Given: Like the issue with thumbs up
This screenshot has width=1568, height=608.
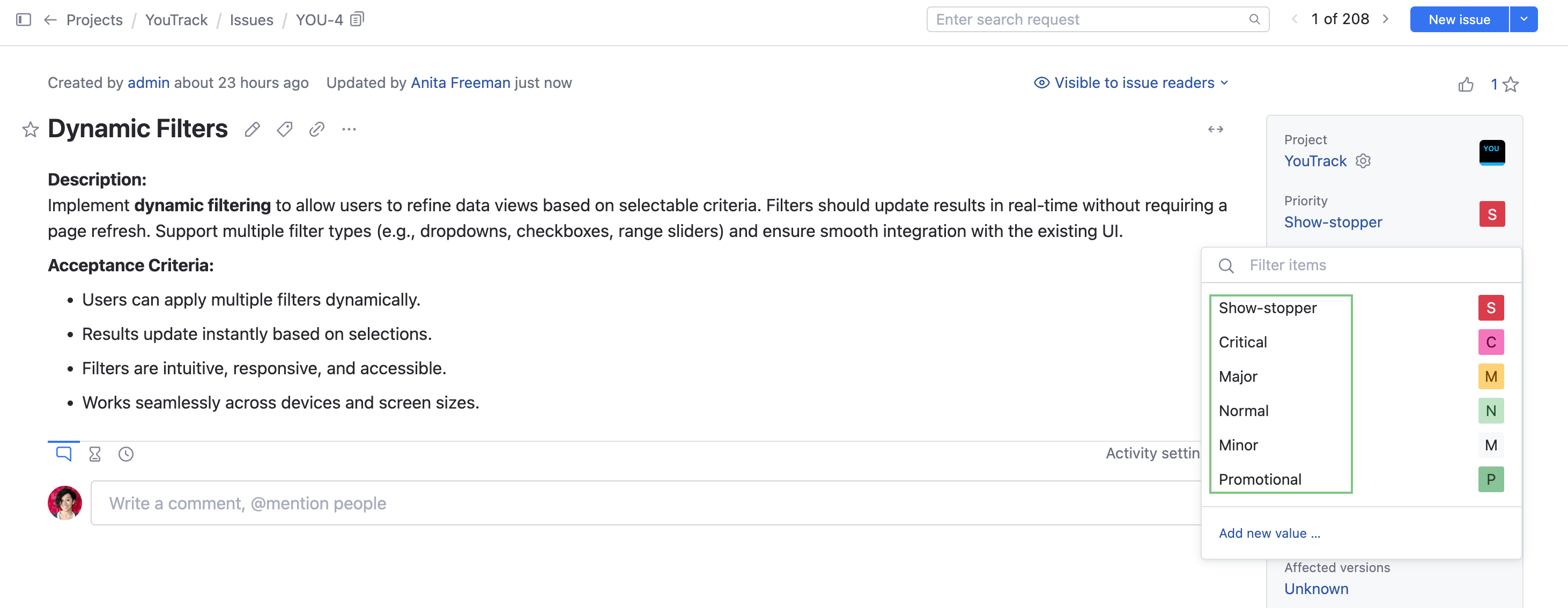Looking at the screenshot, I should click(x=1466, y=84).
